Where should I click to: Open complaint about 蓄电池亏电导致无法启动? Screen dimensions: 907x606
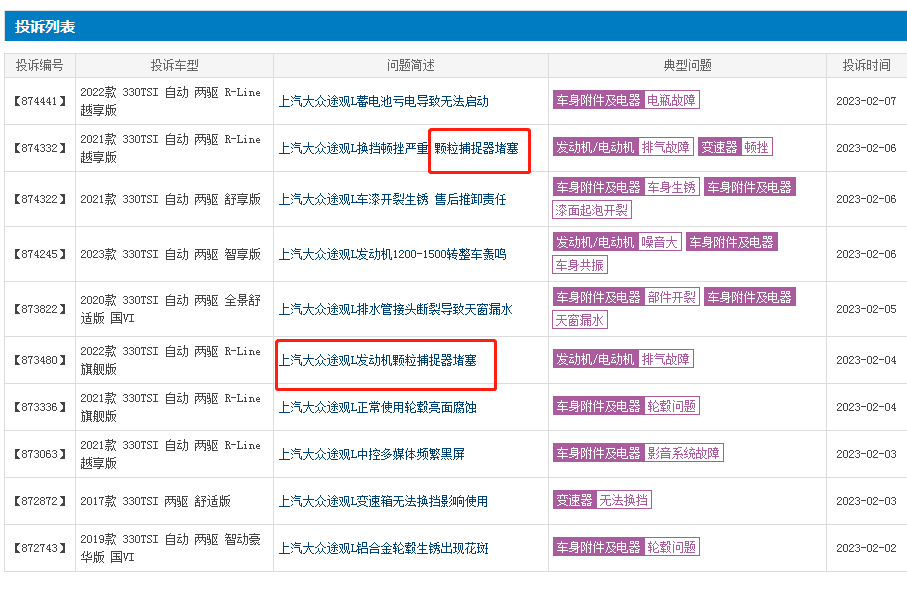(x=384, y=101)
